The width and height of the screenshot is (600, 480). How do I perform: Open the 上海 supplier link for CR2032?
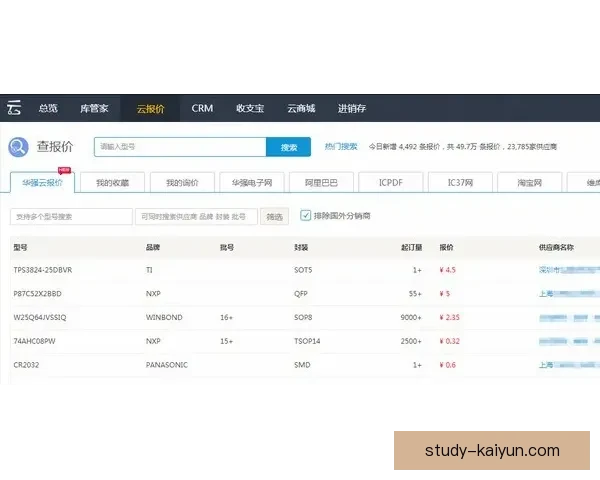[x=569, y=365]
